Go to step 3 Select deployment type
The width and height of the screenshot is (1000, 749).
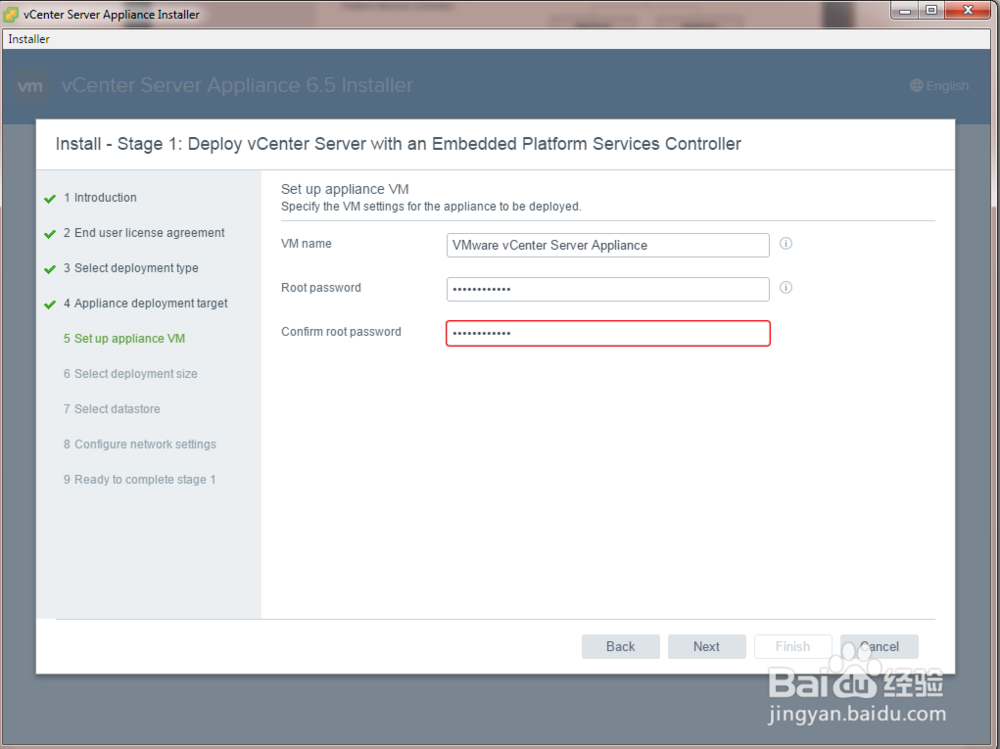click(131, 268)
